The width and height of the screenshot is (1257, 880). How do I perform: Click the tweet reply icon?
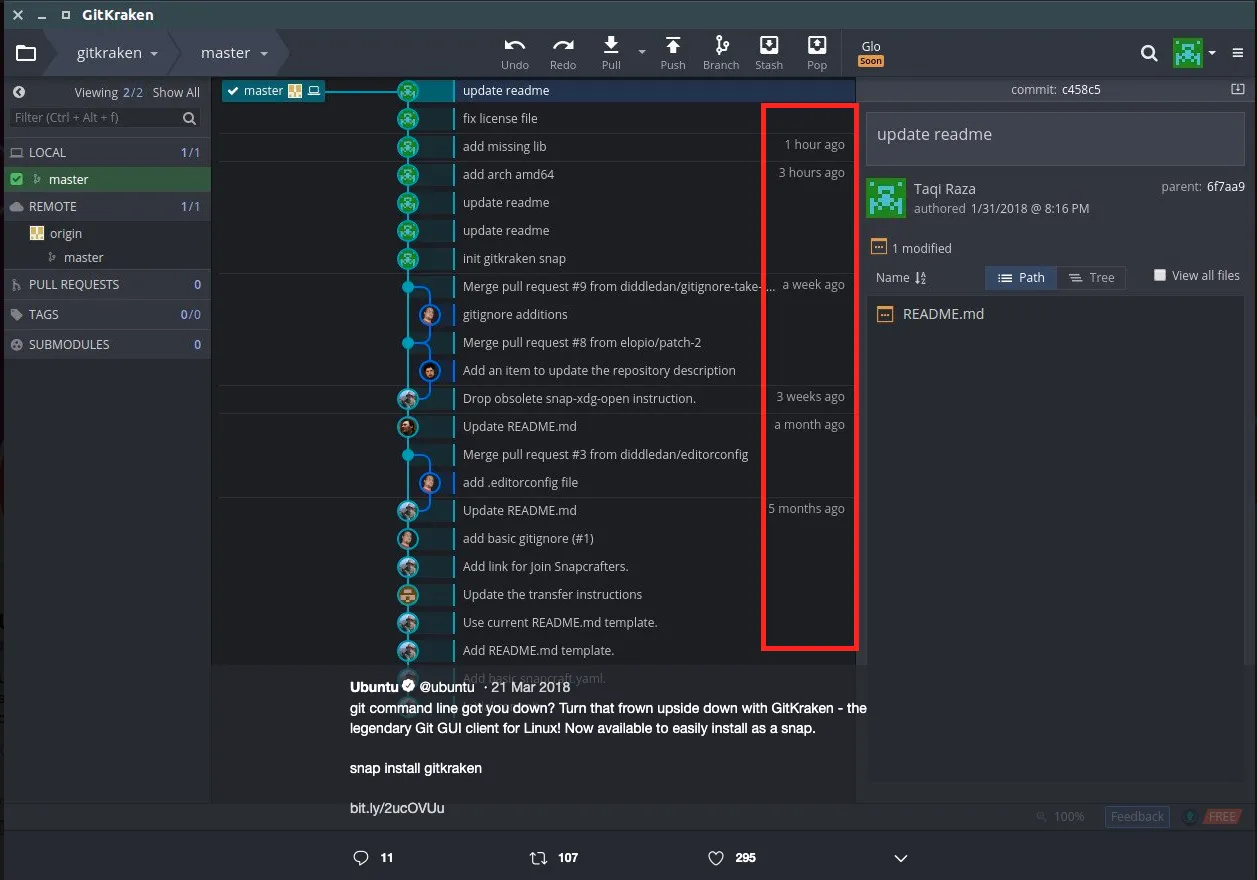[361, 858]
